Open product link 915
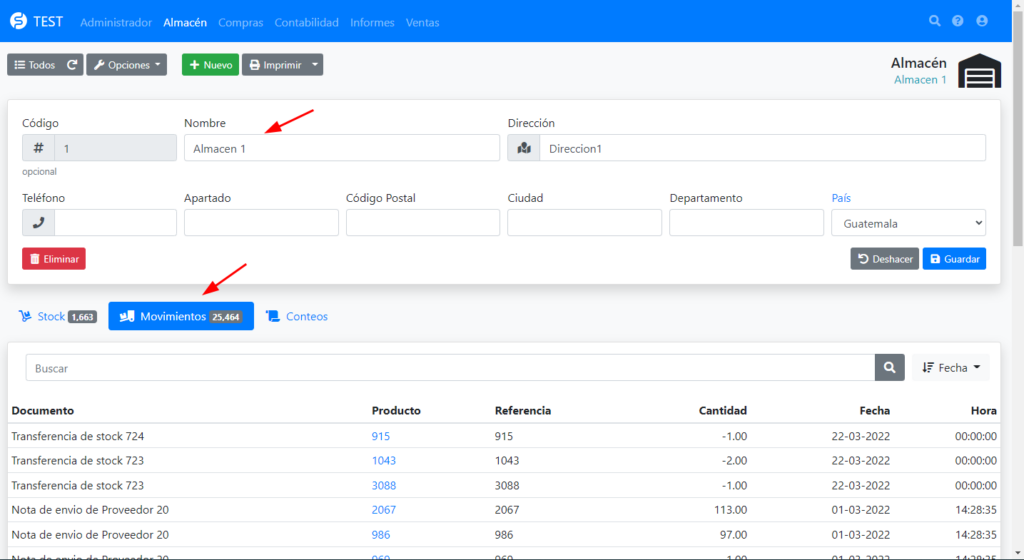 [x=381, y=436]
